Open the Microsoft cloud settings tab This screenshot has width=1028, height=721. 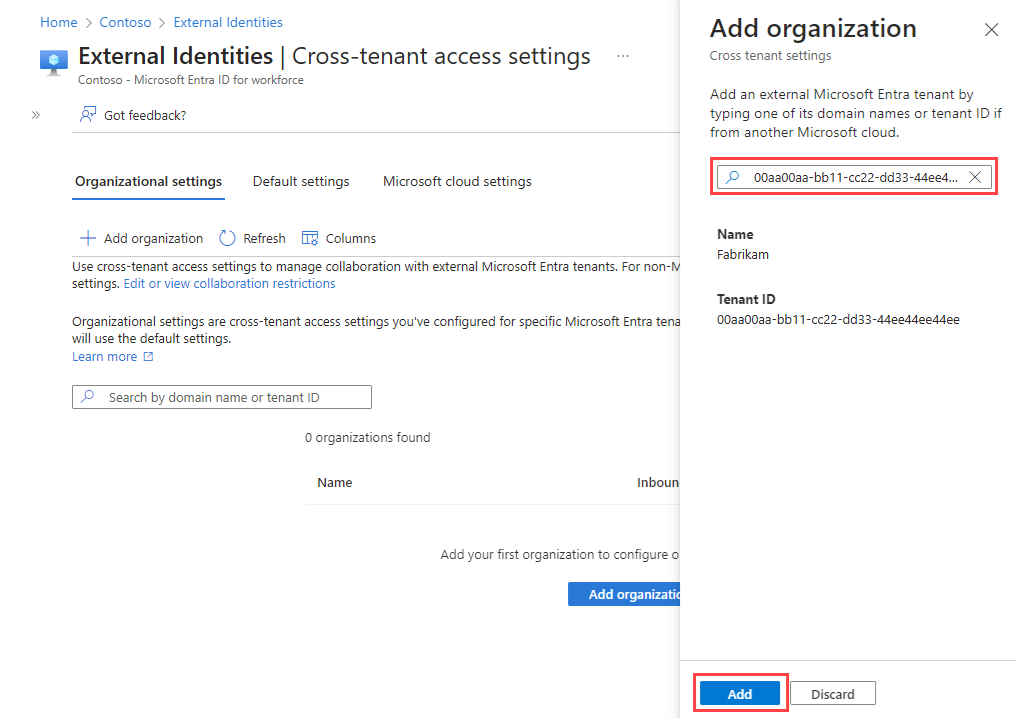(457, 181)
